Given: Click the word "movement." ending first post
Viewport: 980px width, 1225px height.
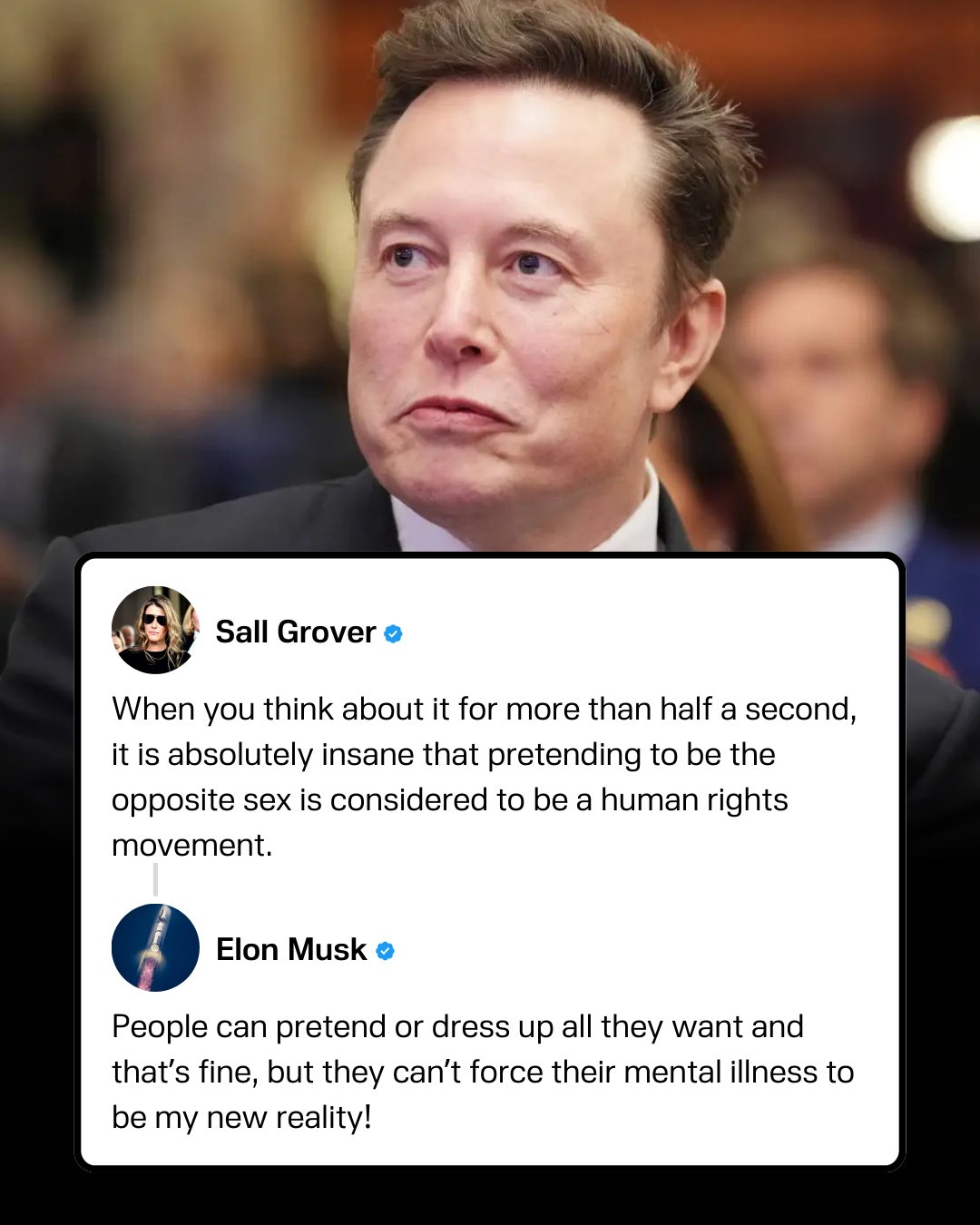Looking at the screenshot, I should pos(192,846).
